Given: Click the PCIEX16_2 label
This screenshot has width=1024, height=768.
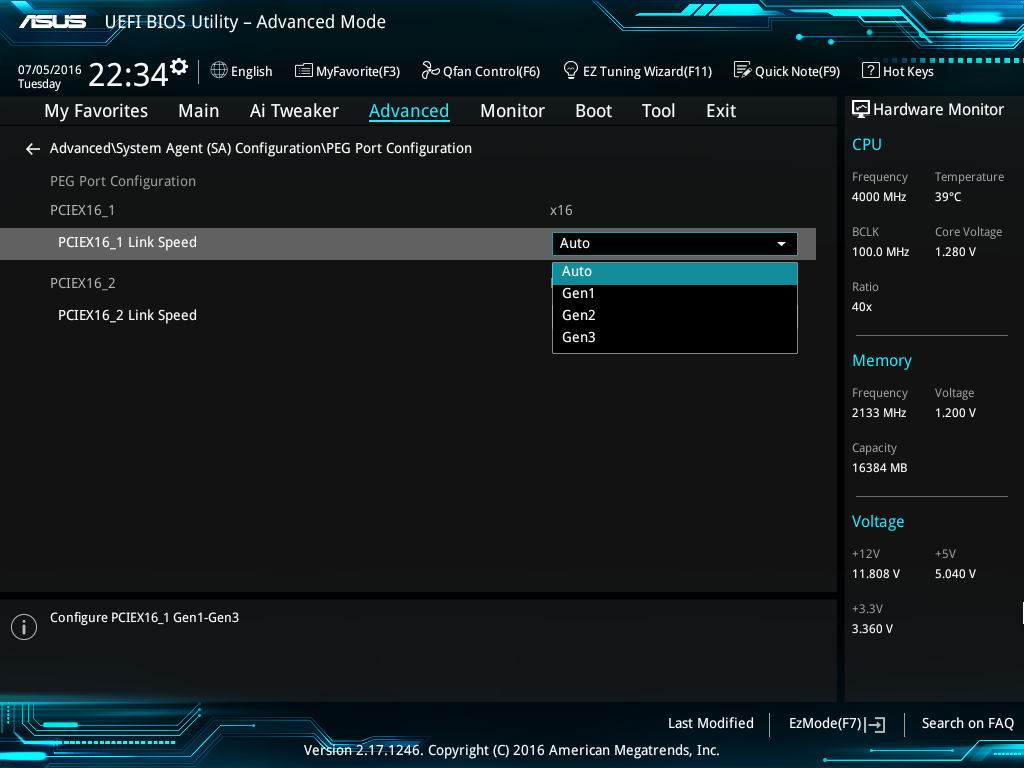Looking at the screenshot, I should (82, 283).
